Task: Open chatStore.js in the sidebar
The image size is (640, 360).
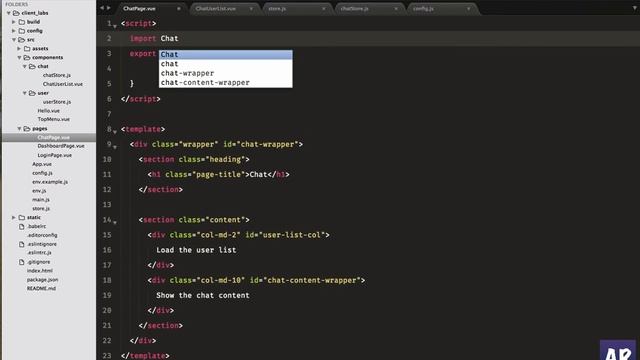Action: (57, 76)
